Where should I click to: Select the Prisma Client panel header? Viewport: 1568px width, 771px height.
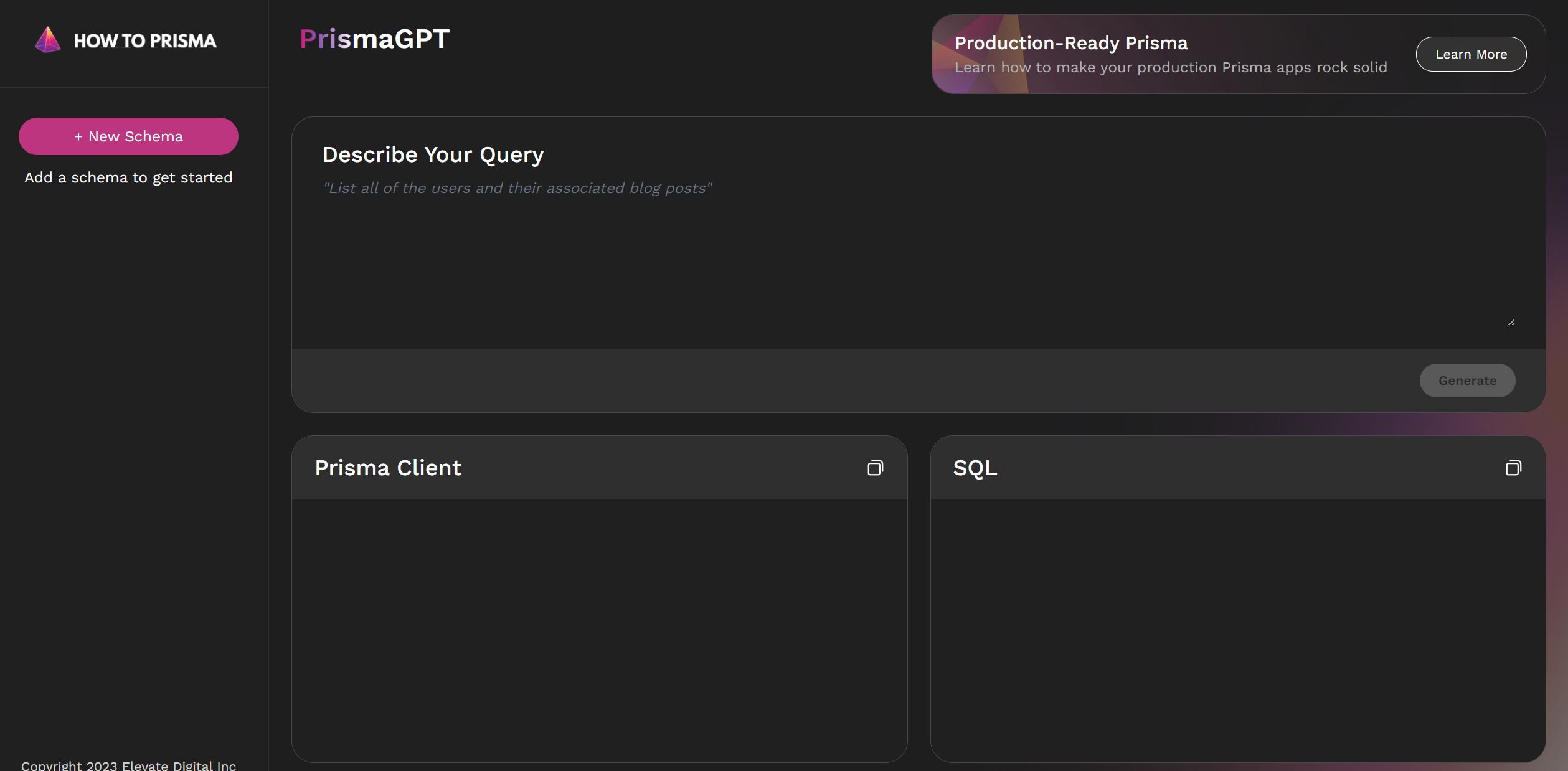388,468
